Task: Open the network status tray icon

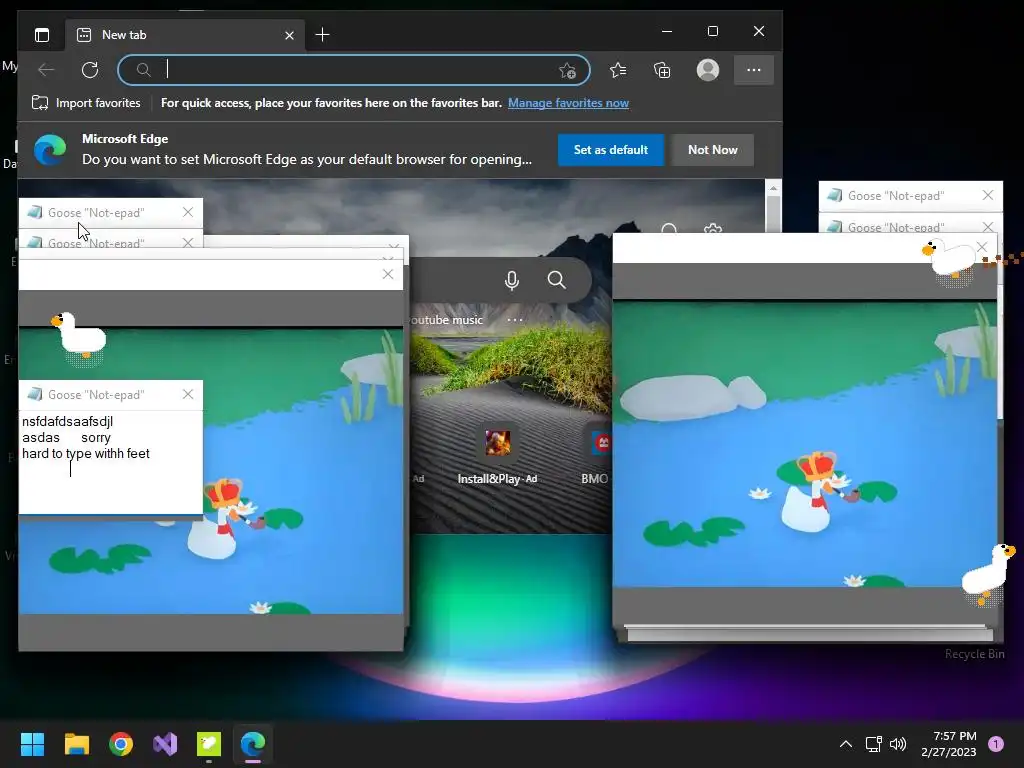Action: click(873, 744)
